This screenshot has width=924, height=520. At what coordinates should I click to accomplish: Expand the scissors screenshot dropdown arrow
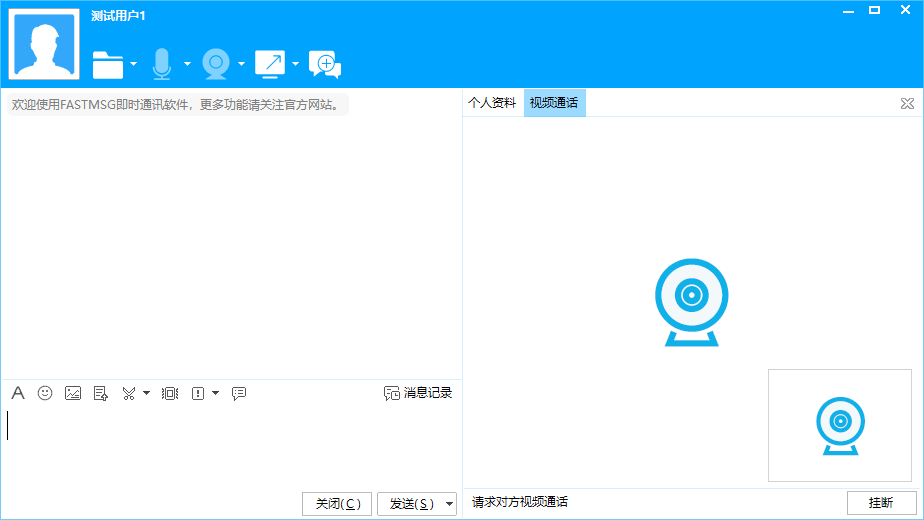(146, 393)
